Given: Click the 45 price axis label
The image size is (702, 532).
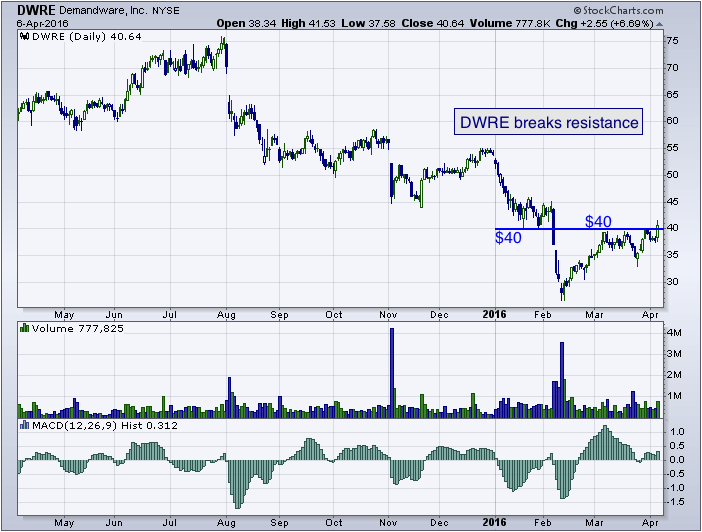Looking at the screenshot, I should coord(672,202).
